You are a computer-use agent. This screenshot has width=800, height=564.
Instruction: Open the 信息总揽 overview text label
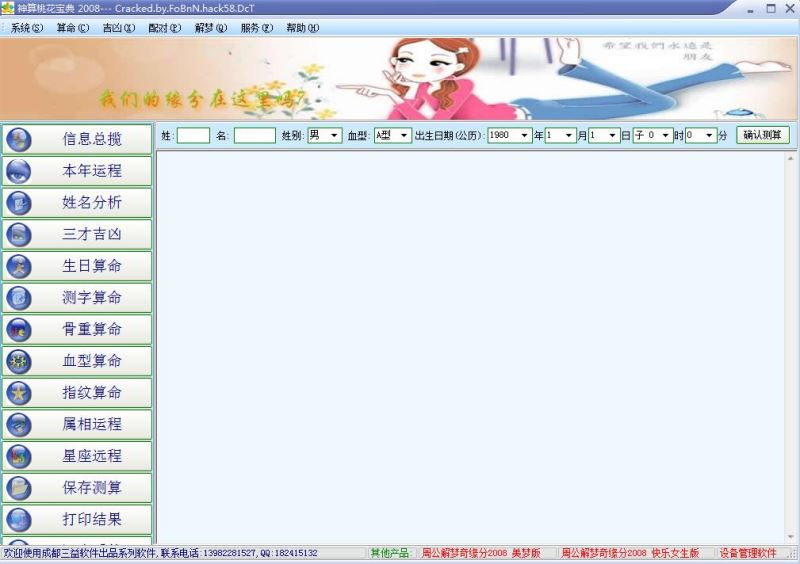[x=92, y=139]
